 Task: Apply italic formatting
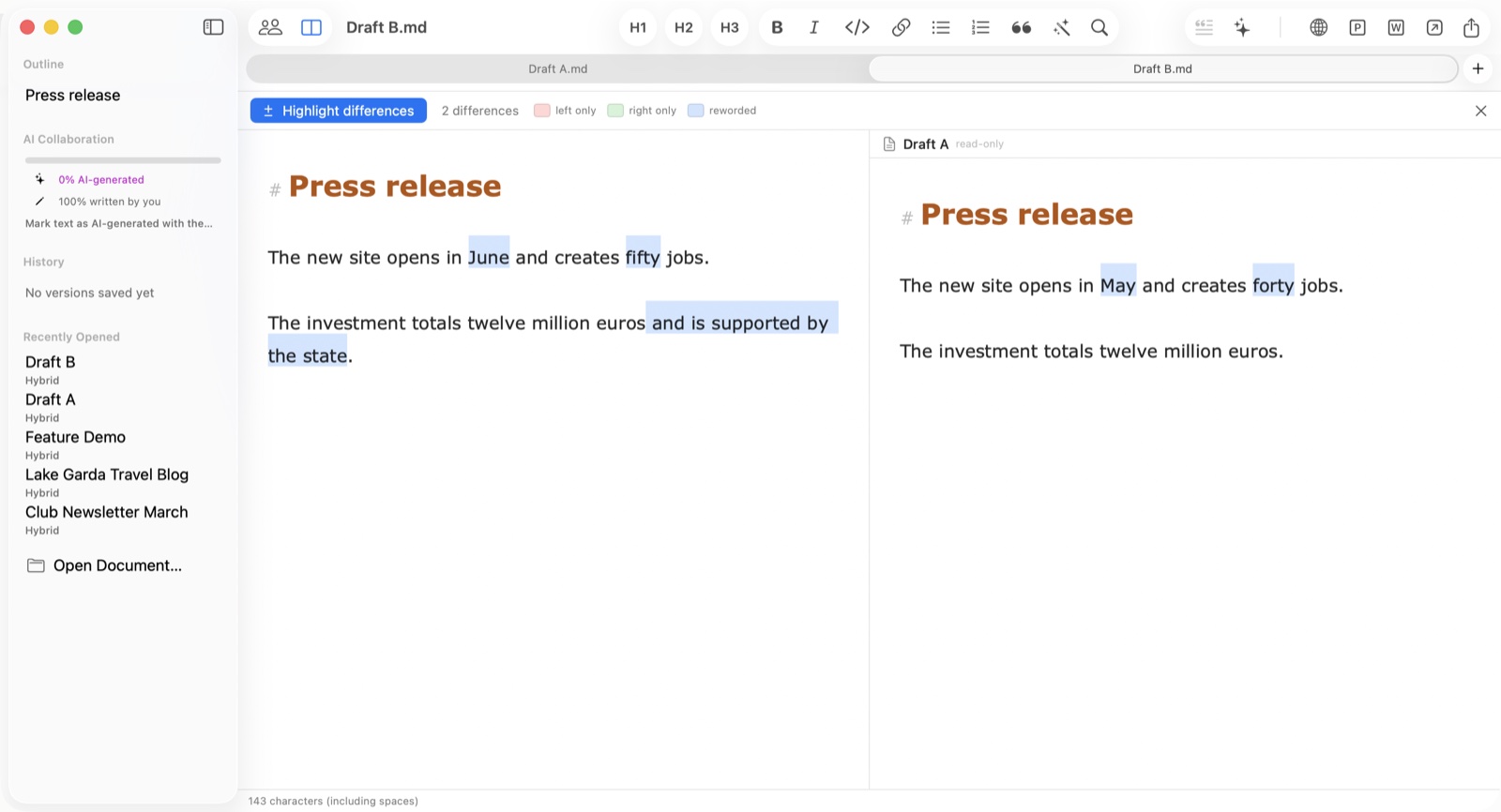814,27
